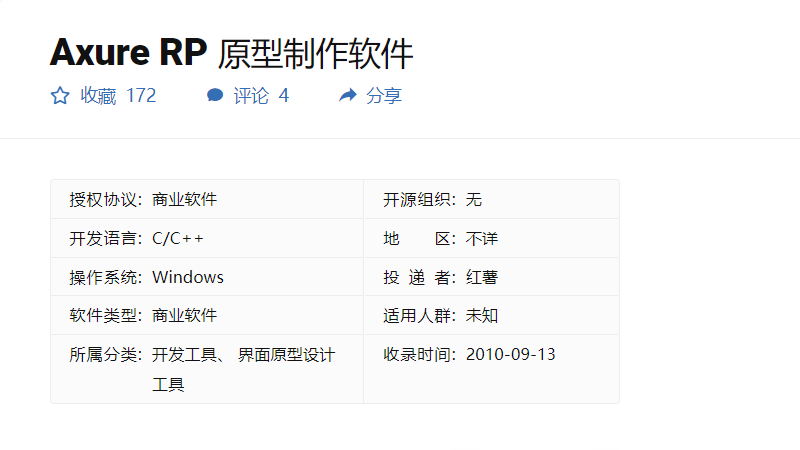Open the 开发工具 category link
The height and width of the screenshot is (450, 800).
tap(184, 355)
